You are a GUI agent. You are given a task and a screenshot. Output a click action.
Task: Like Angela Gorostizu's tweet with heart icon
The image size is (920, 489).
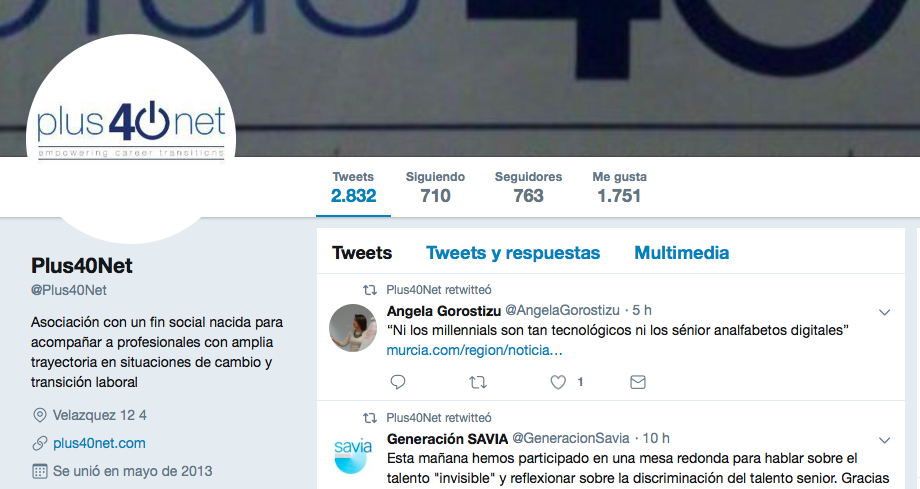(x=558, y=382)
